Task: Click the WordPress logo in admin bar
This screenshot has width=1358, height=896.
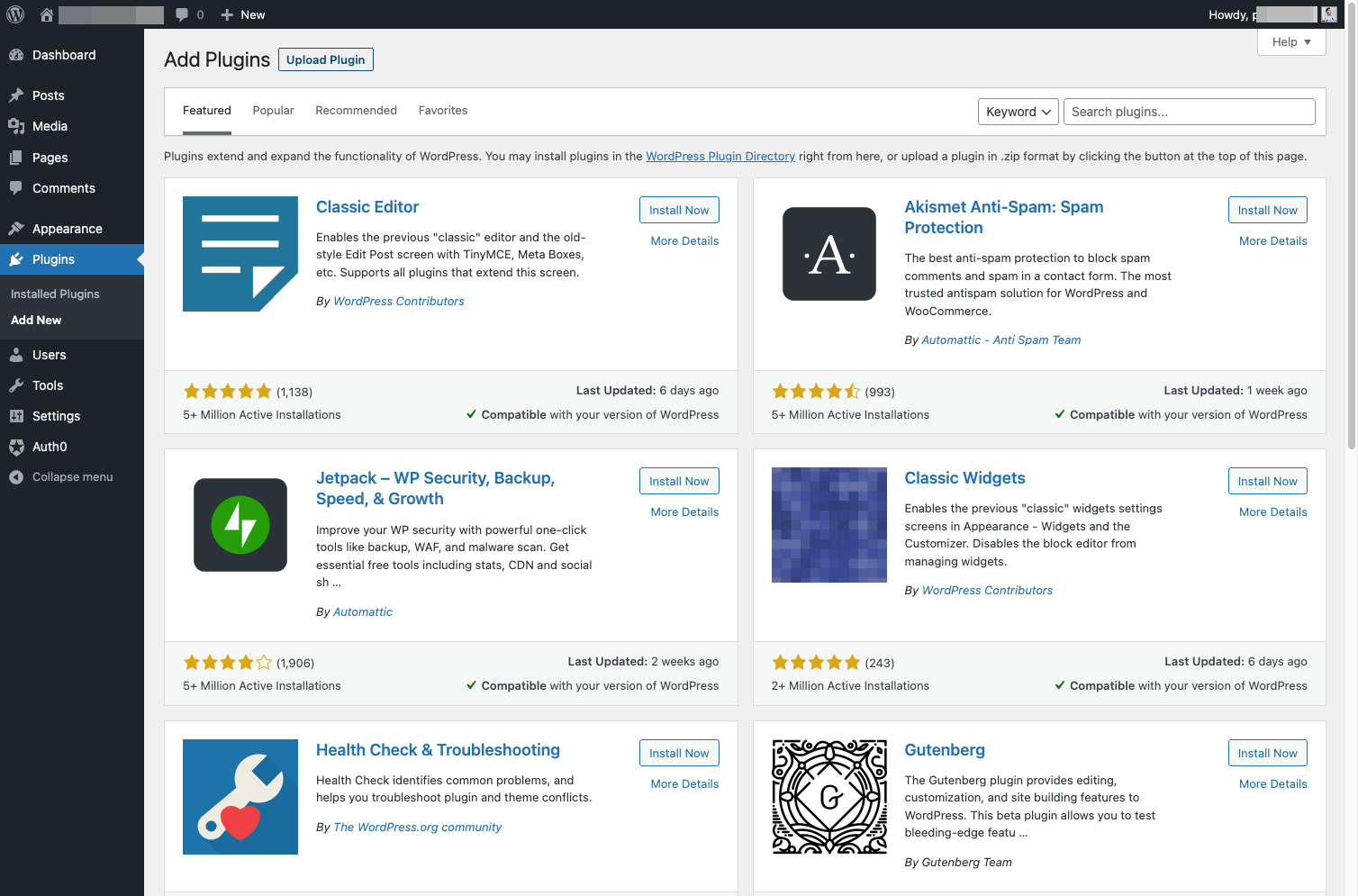Action: 15,14
